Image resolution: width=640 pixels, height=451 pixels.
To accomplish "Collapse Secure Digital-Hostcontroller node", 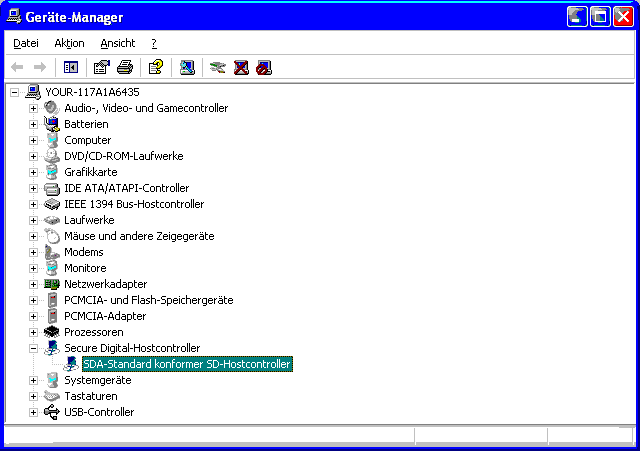I will pos(33,348).
